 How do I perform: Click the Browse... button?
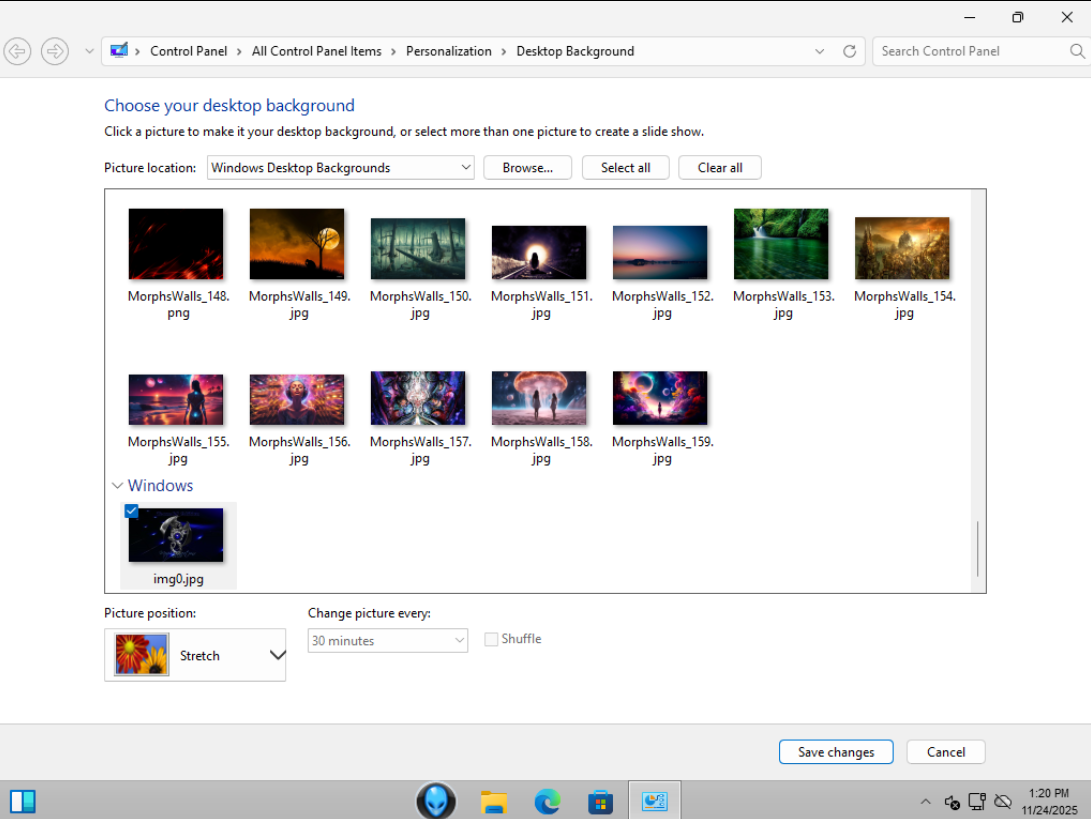tap(527, 168)
